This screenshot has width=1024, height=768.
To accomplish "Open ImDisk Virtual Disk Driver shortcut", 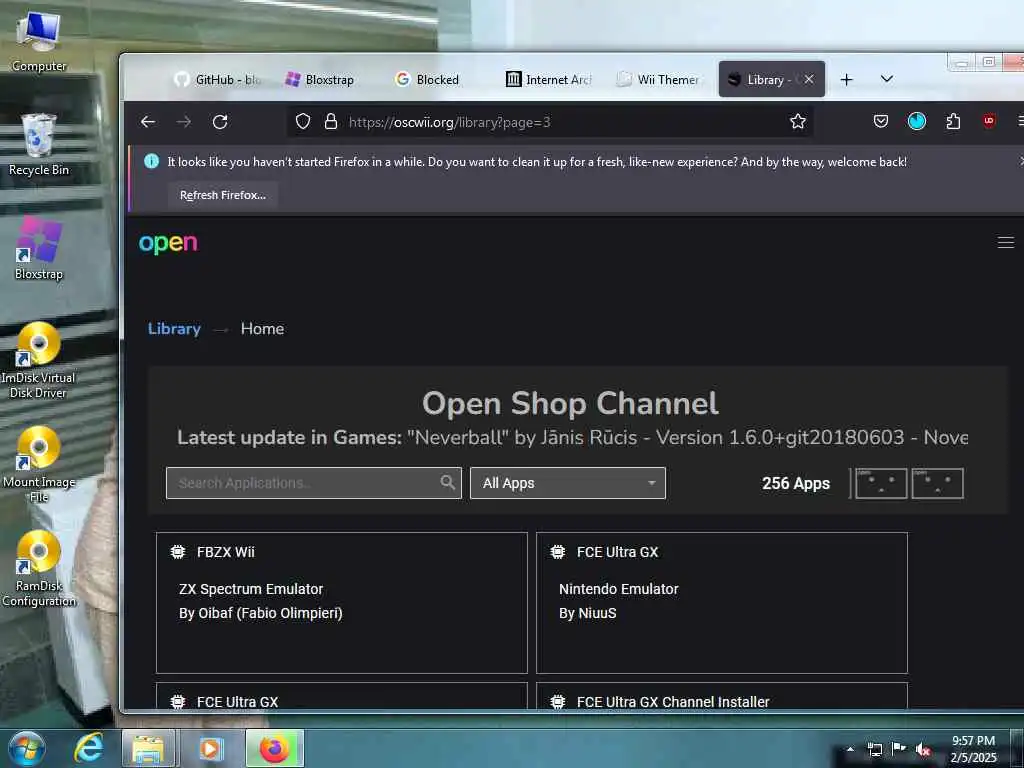I will [x=38, y=360].
